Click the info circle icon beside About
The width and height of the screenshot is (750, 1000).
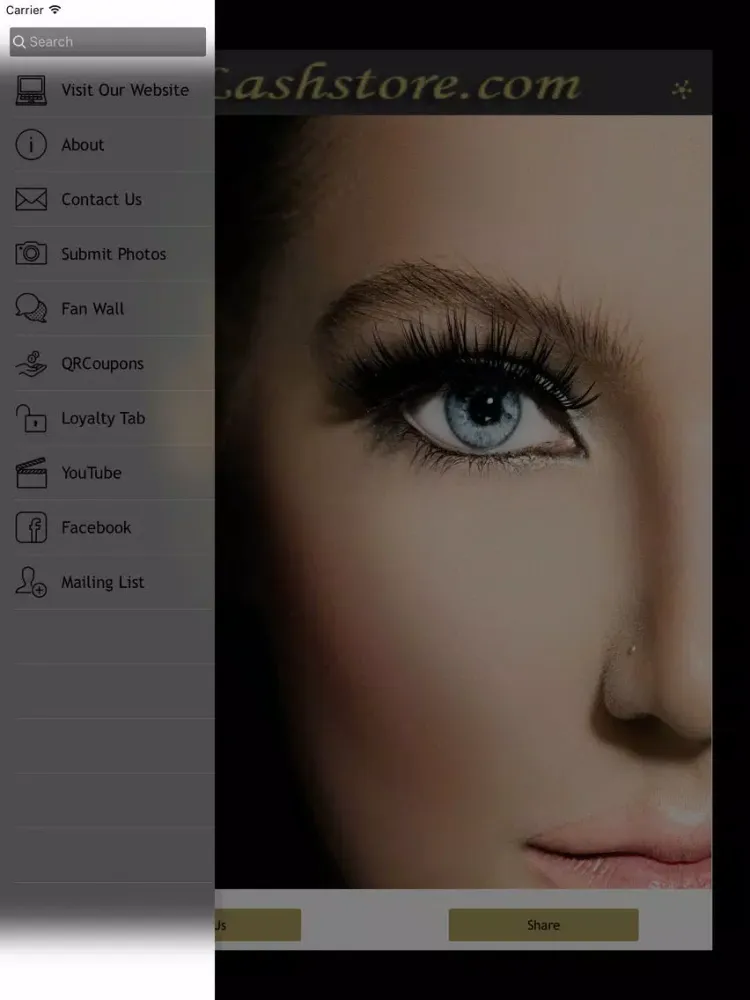coord(31,144)
